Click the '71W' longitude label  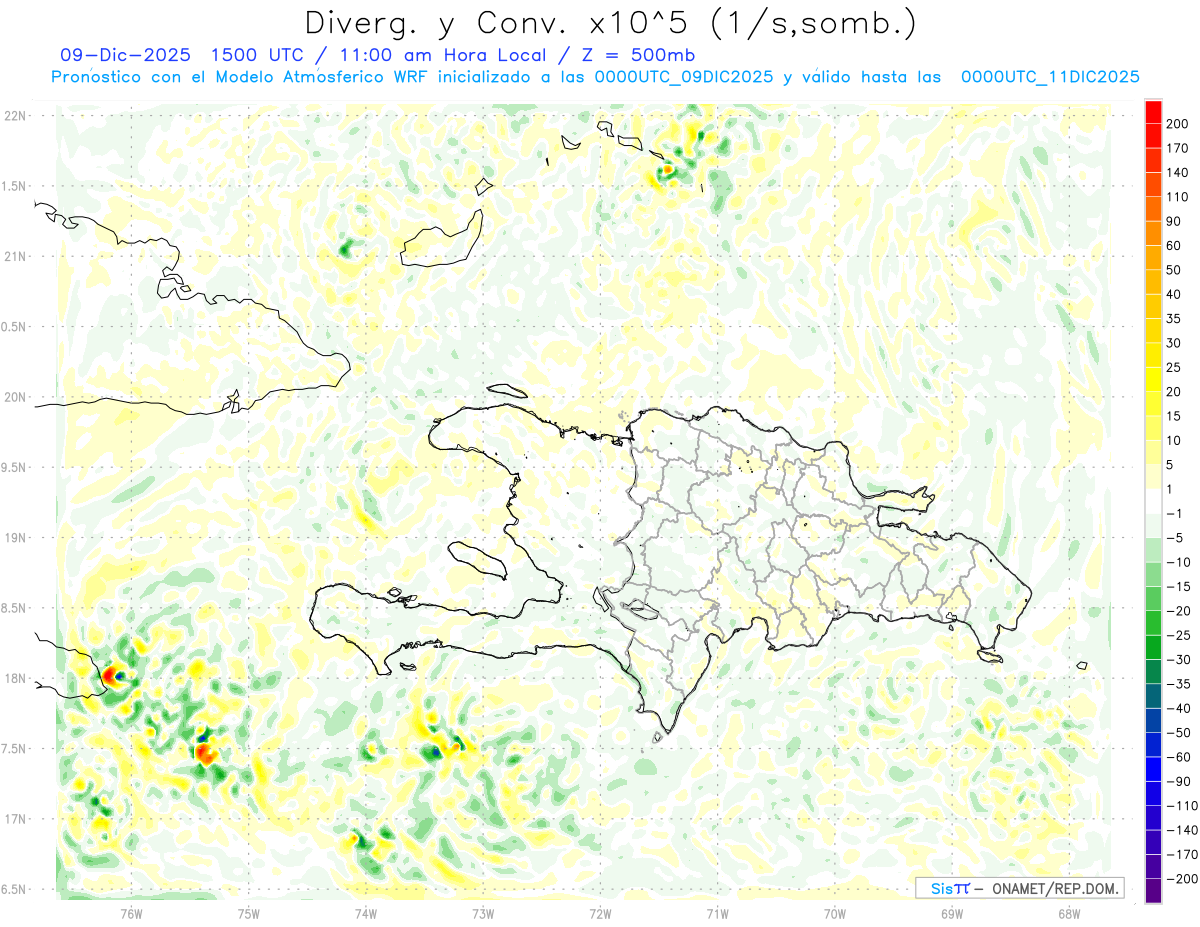pos(717,913)
